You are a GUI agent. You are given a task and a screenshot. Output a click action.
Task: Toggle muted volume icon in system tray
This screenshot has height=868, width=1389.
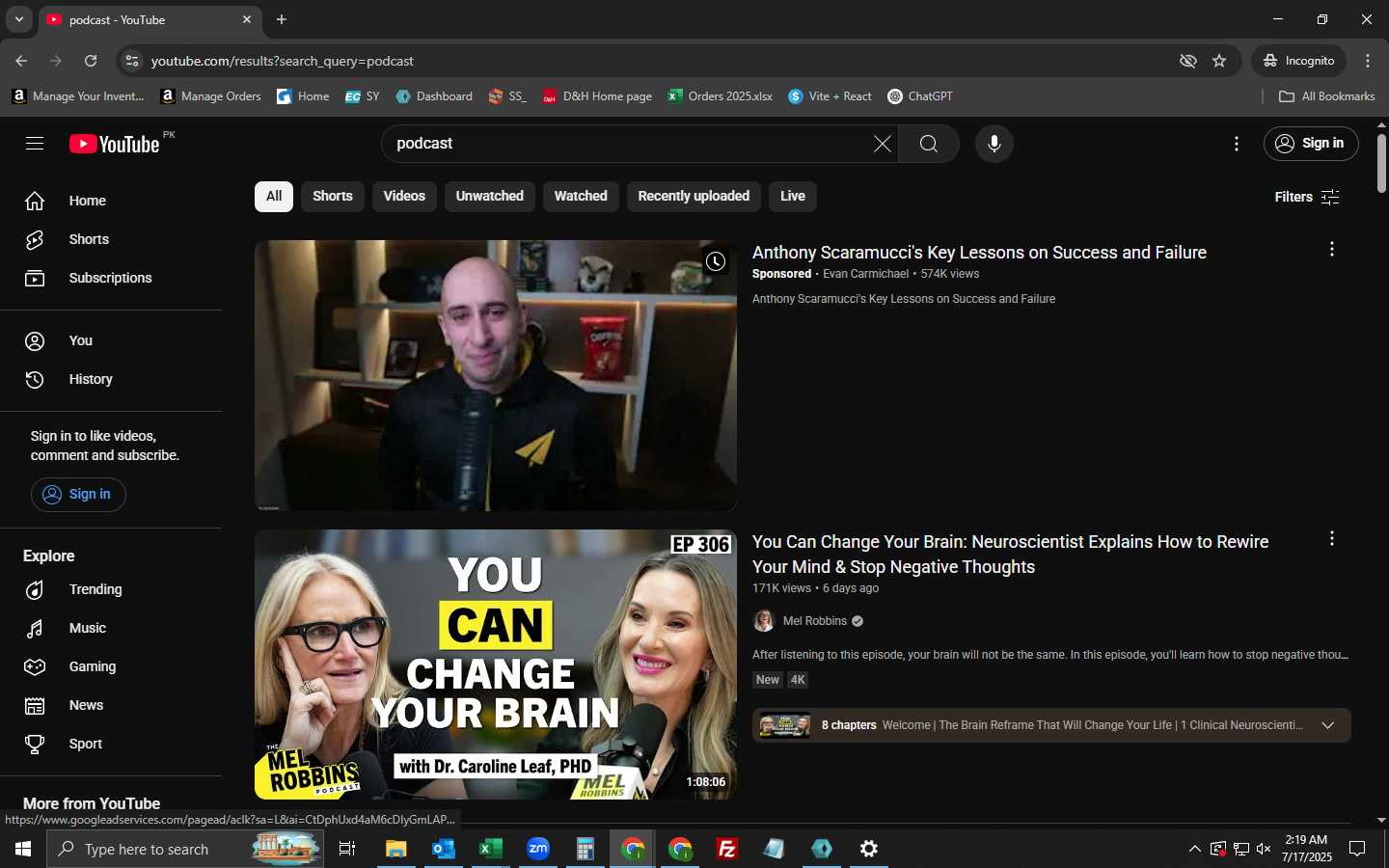tap(1264, 849)
